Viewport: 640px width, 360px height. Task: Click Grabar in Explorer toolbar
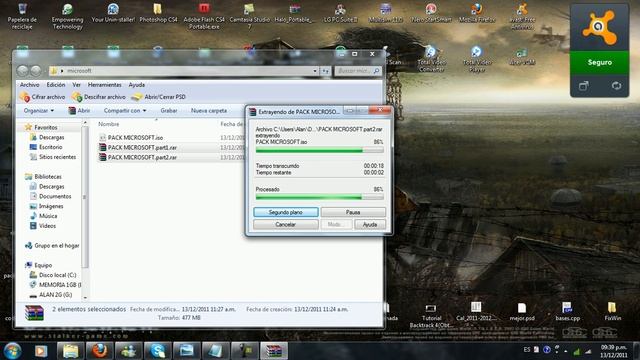(x=169, y=111)
